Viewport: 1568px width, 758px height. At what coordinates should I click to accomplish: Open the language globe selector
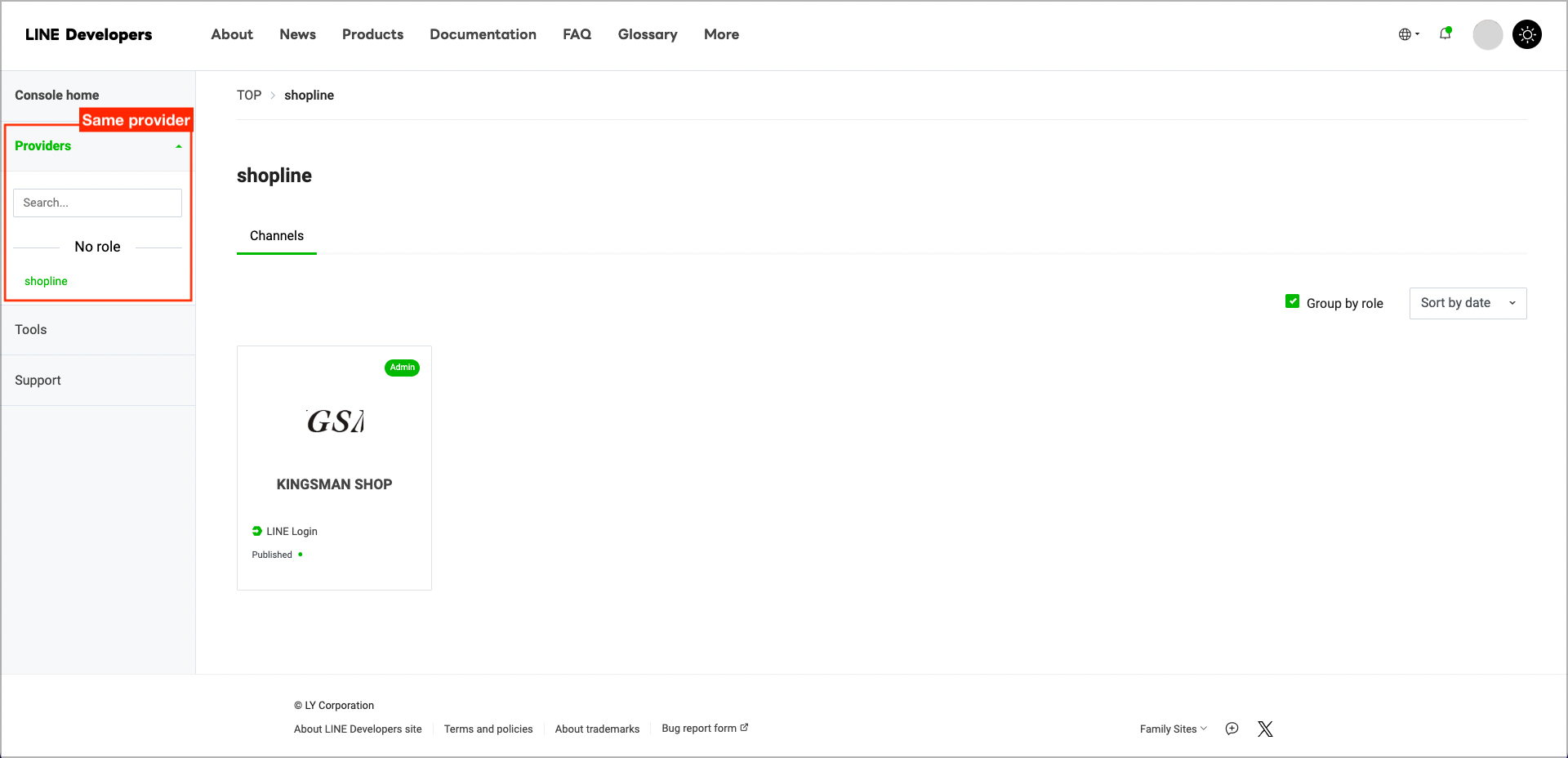click(1409, 34)
